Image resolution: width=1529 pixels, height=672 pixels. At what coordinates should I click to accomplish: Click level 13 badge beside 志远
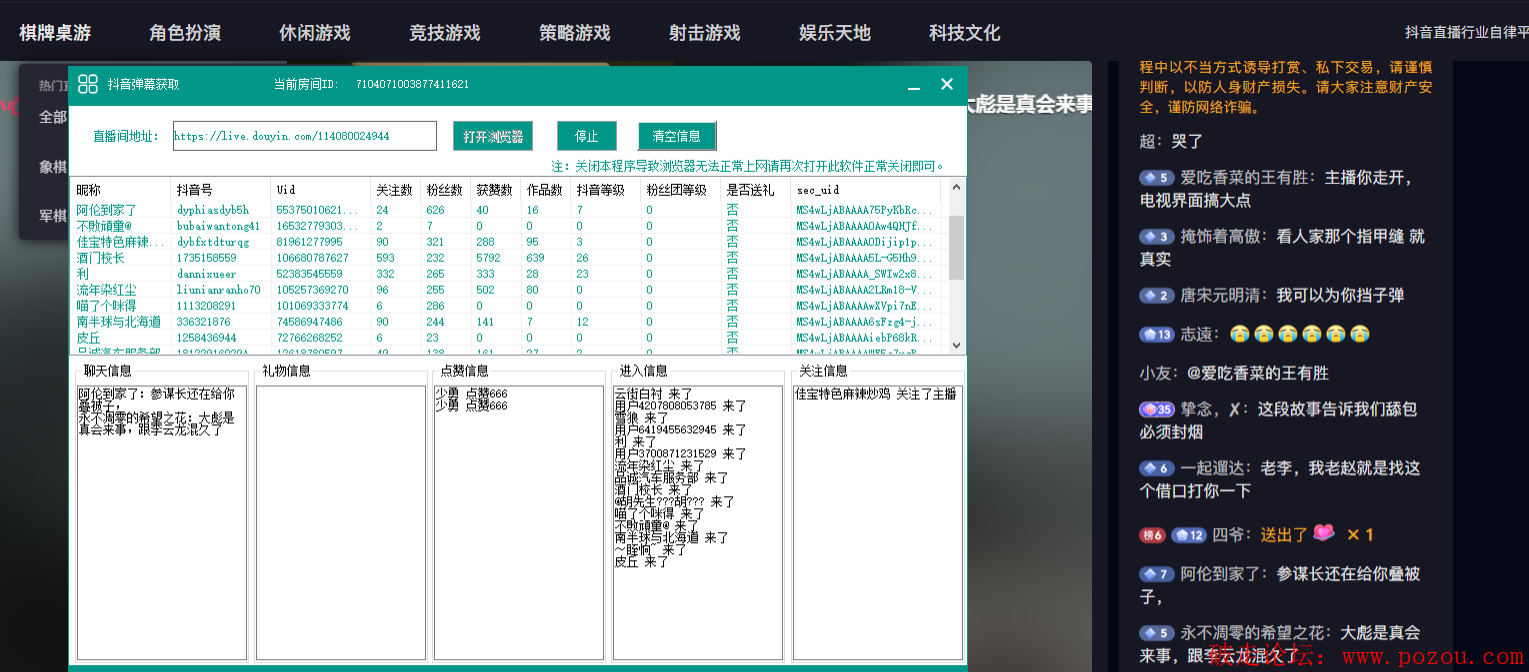[1158, 335]
